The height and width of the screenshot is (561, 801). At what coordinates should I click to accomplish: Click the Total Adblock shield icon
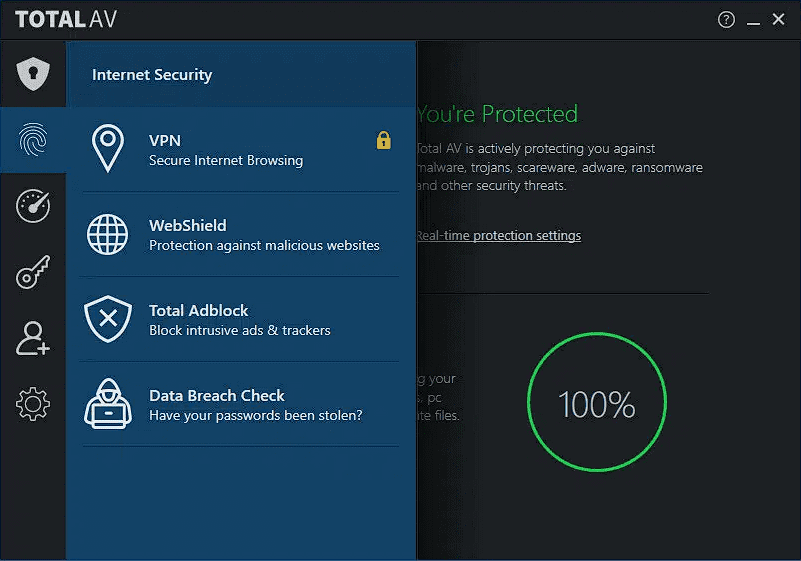[108, 319]
